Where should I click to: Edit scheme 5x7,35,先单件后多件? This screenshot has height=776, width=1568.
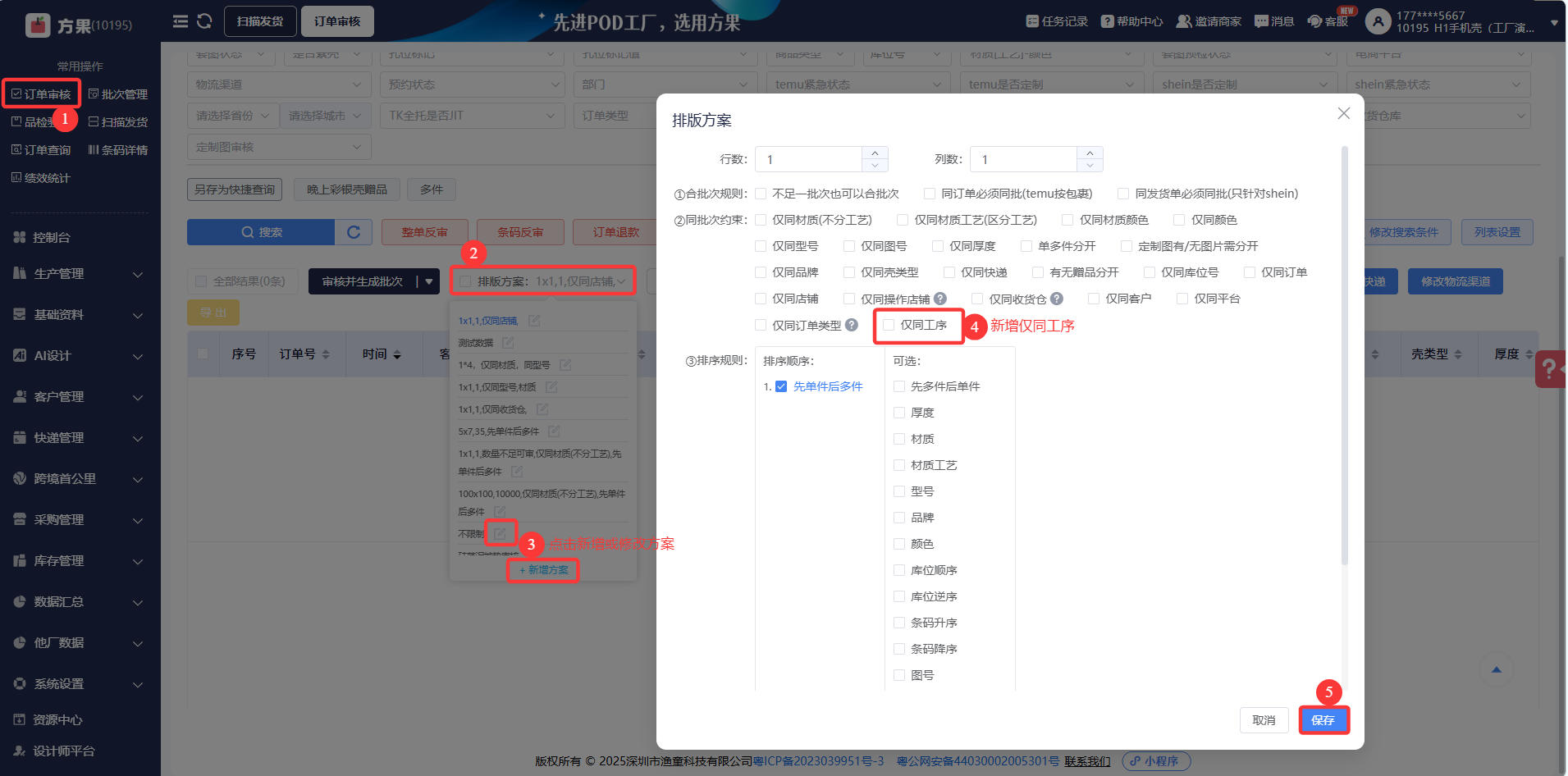(554, 431)
